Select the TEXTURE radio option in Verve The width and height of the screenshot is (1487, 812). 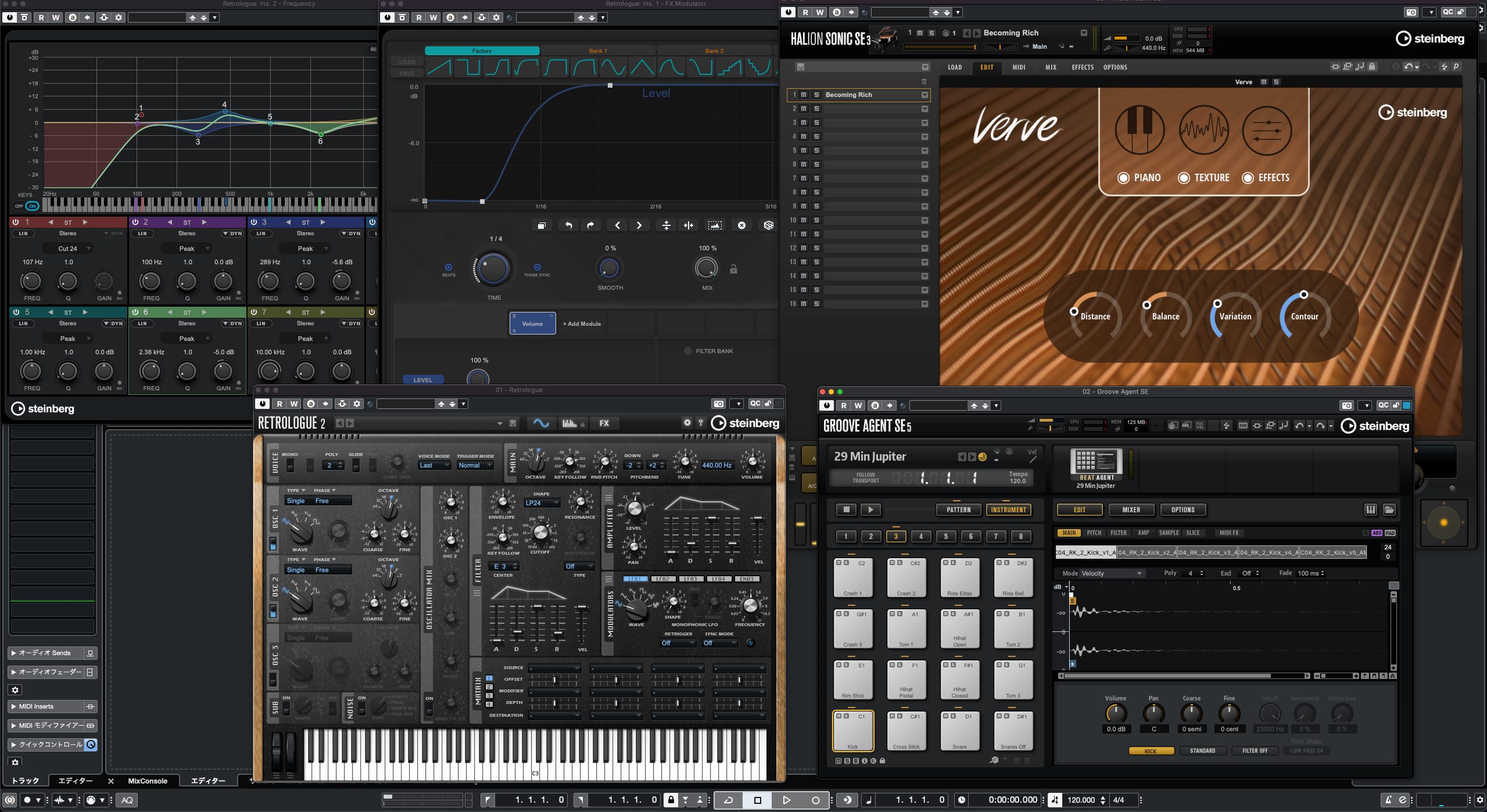(1184, 178)
